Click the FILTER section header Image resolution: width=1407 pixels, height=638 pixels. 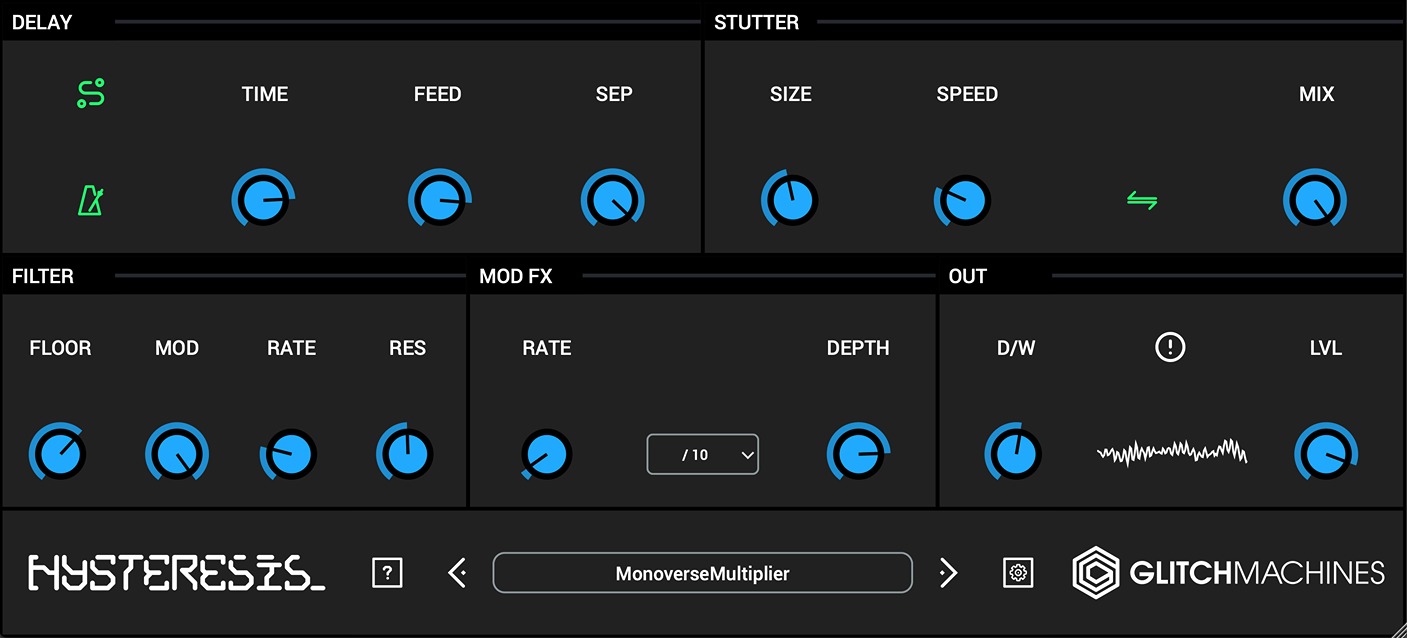click(43, 276)
